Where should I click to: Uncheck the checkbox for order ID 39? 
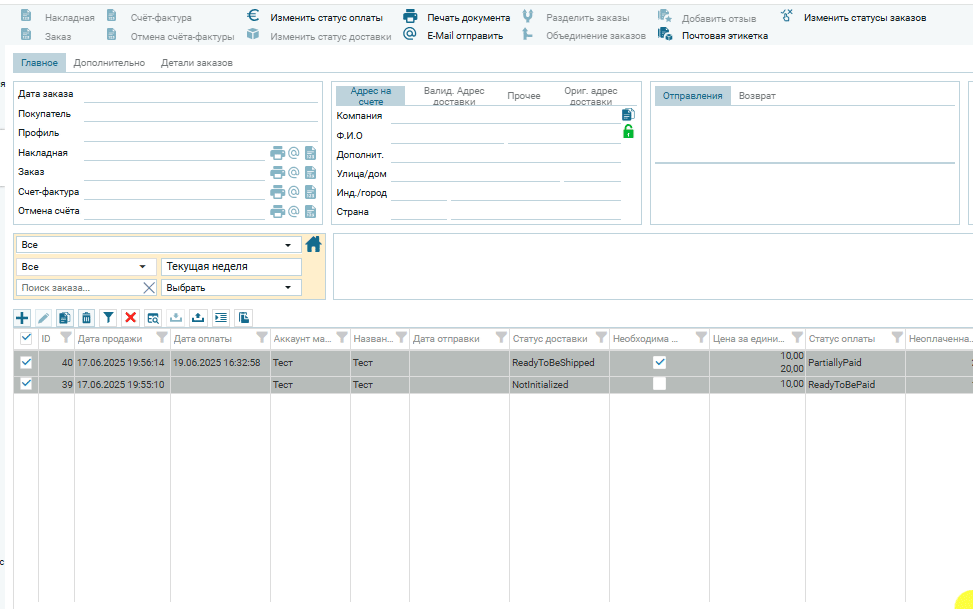pyautogui.click(x=26, y=383)
